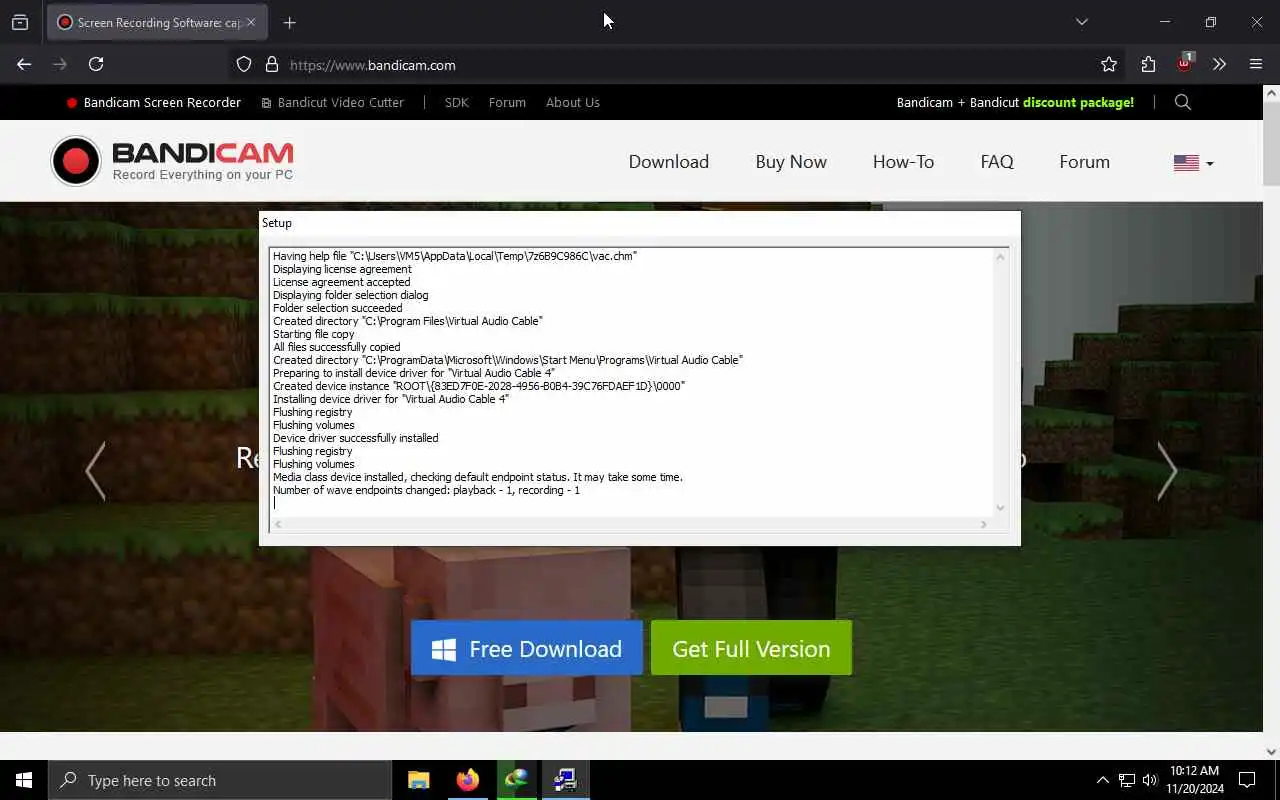Open the network tray icon
The image size is (1280, 800).
pyautogui.click(x=1127, y=780)
